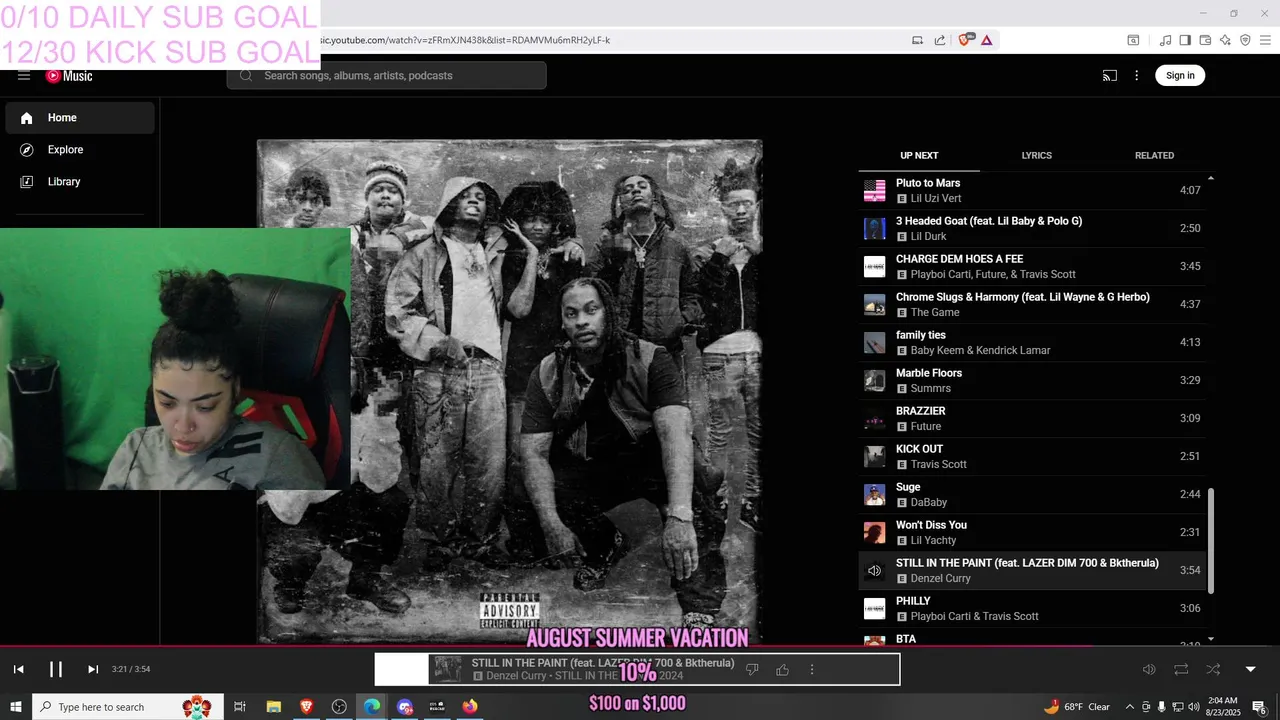Go to Home in the sidebar
This screenshot has width=1280, height=720.
[x=80, y=118]
